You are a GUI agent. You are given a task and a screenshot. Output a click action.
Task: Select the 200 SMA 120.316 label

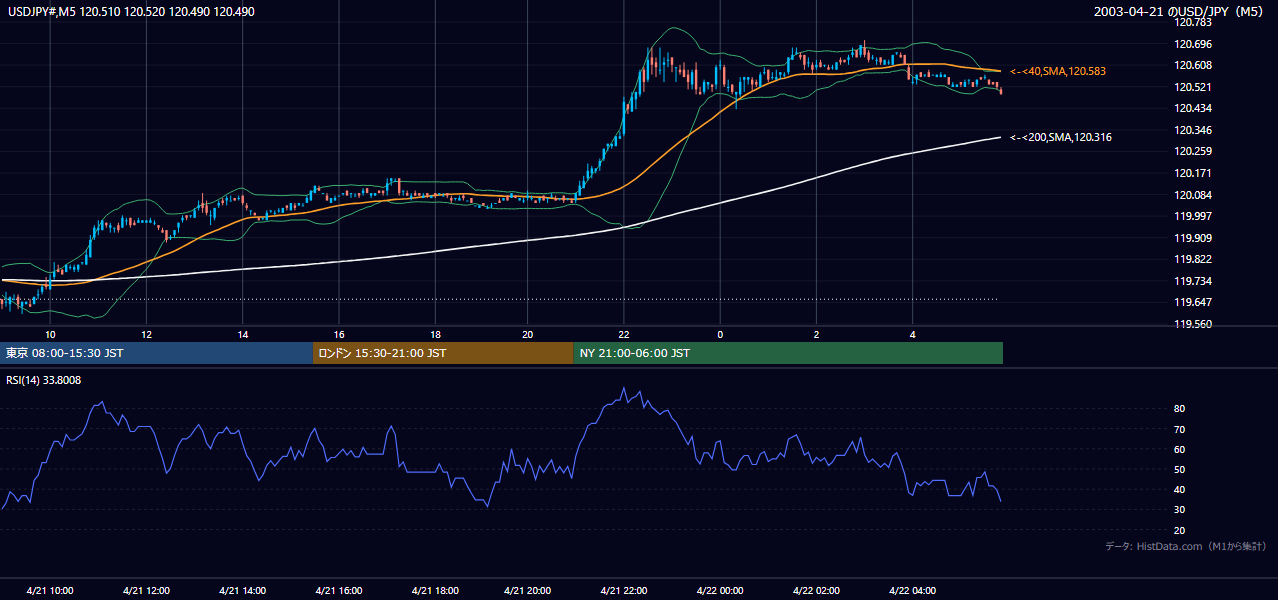[1061, 137]
